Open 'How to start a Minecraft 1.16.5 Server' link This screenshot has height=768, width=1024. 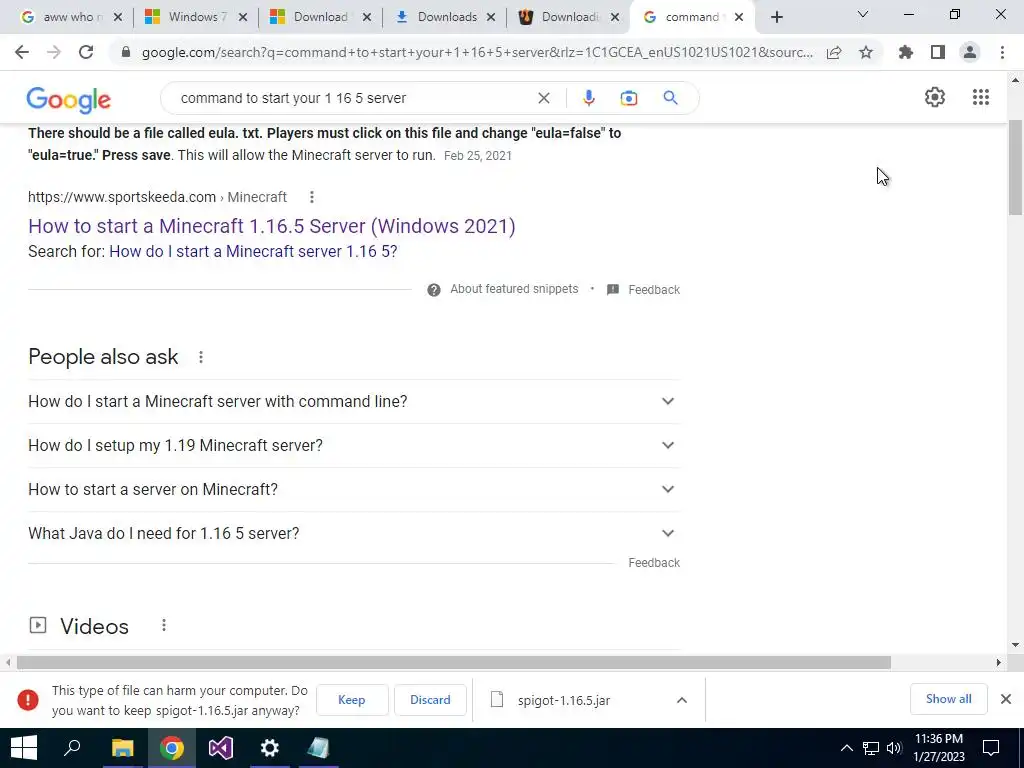pyautogui.click(x=272, y=226)
